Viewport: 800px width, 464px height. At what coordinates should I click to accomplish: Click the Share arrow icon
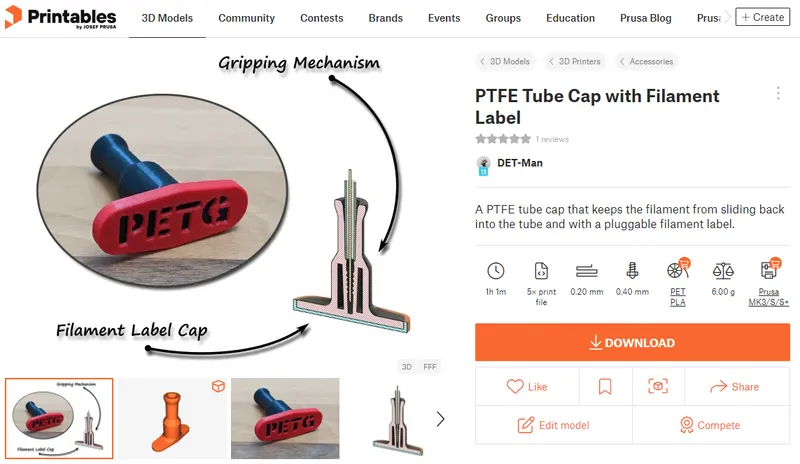point(718,387)
